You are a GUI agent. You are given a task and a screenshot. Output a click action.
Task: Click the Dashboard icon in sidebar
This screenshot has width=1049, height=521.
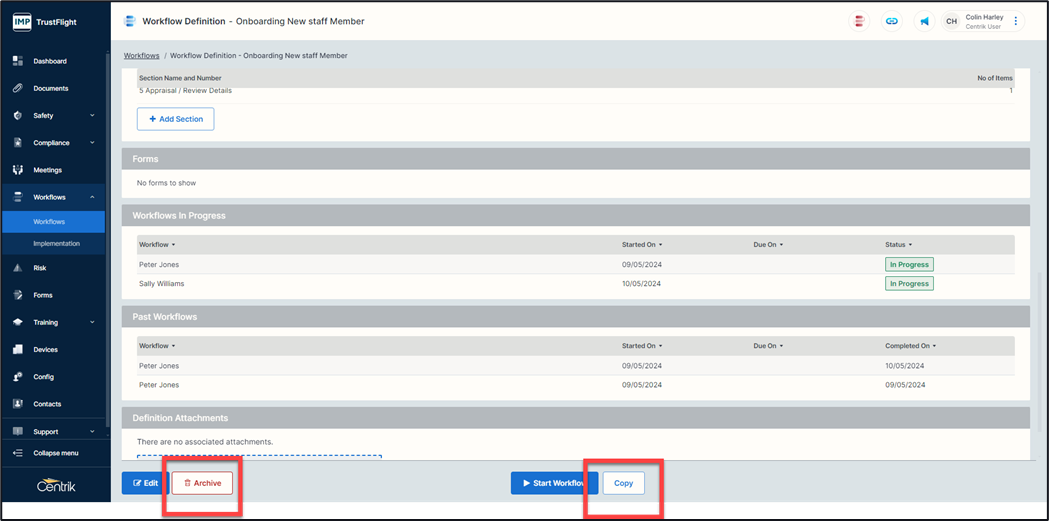pyautogui.click(x=18, y=61)
